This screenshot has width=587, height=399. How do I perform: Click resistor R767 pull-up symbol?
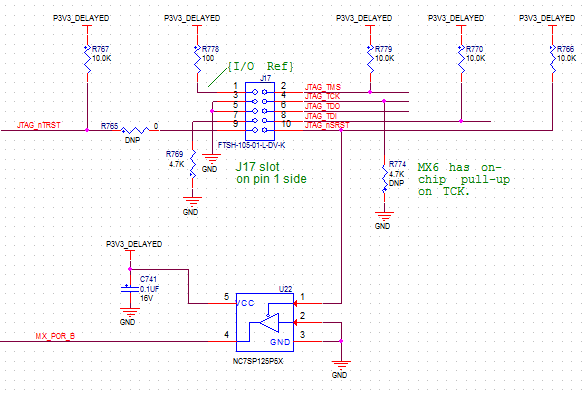tap(87, 59)
